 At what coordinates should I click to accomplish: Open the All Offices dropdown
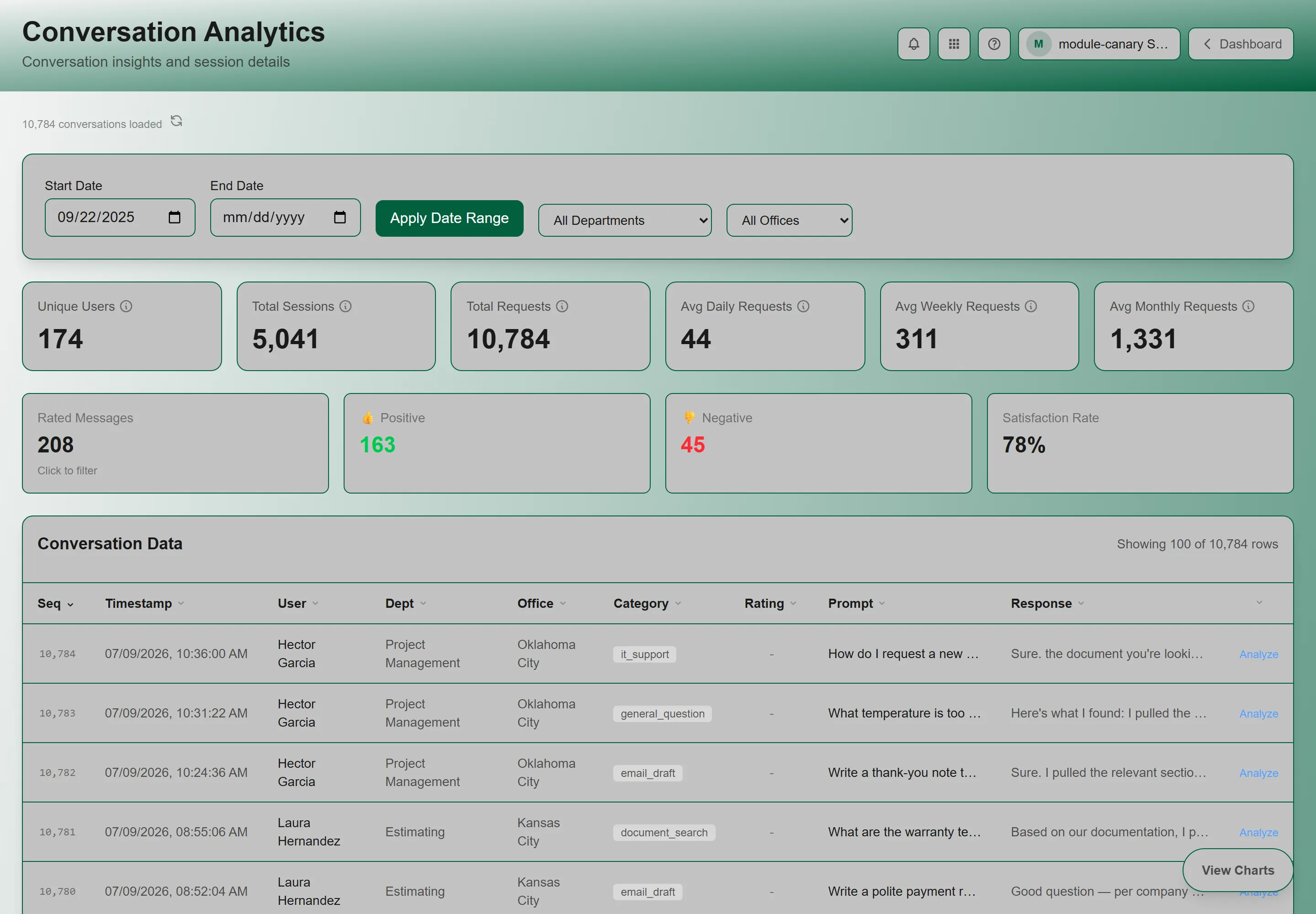pyautogui.click(x=789, y=220)
